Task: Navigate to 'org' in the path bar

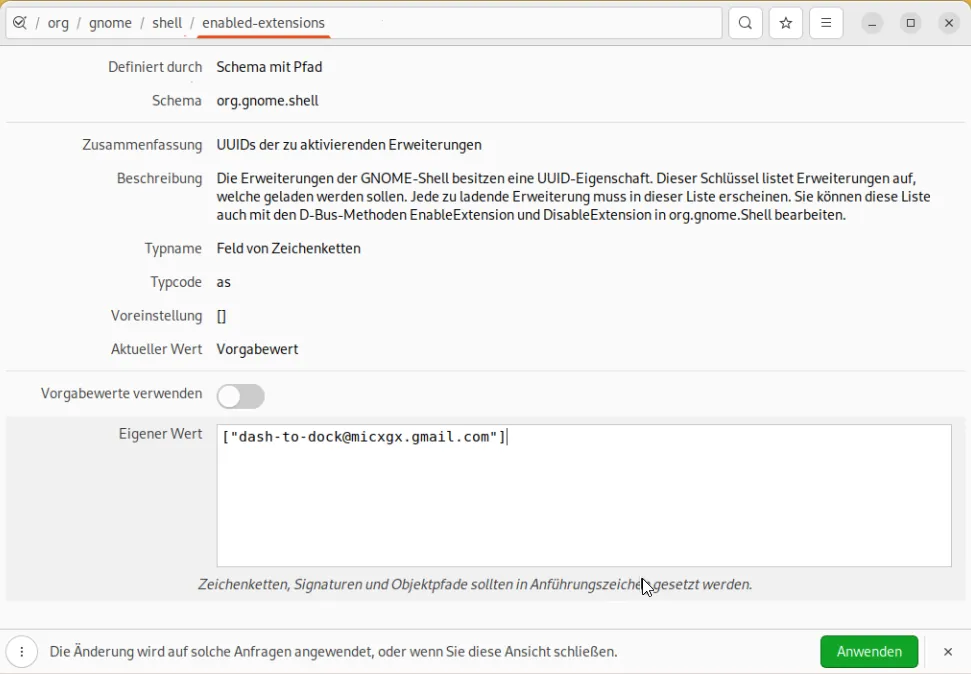Action: pyautogui.click(x=59, y=23)
